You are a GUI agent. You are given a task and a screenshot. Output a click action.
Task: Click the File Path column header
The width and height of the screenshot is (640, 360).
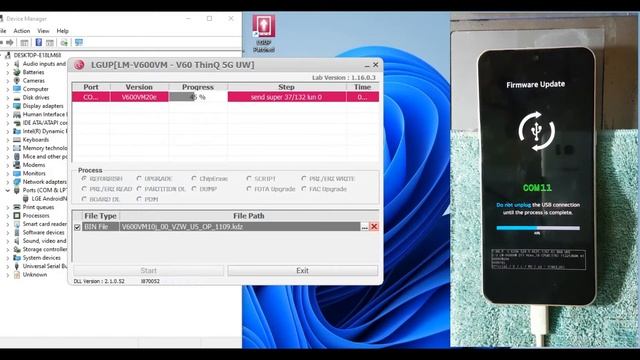point(249,216)
